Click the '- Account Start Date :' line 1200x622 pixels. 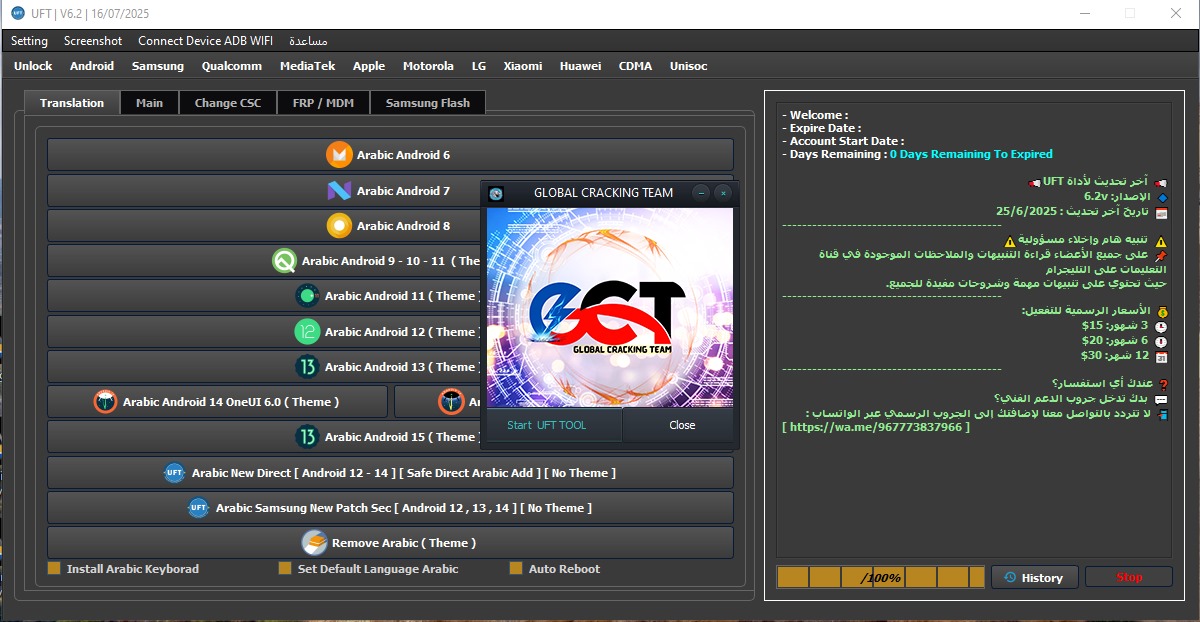pyautogui.click(x=843, y=141)
